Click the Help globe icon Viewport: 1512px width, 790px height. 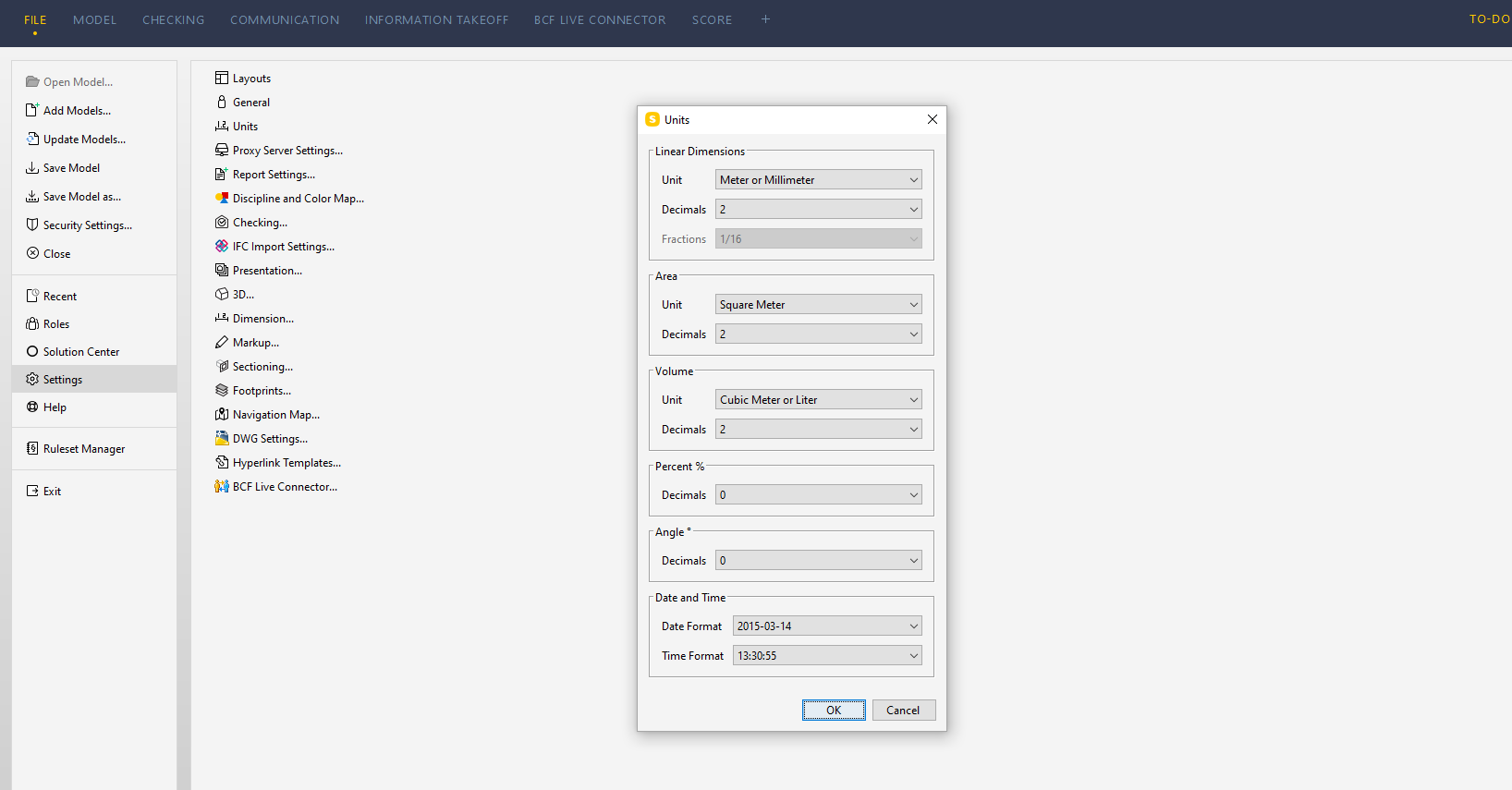(x=32, y=407)
